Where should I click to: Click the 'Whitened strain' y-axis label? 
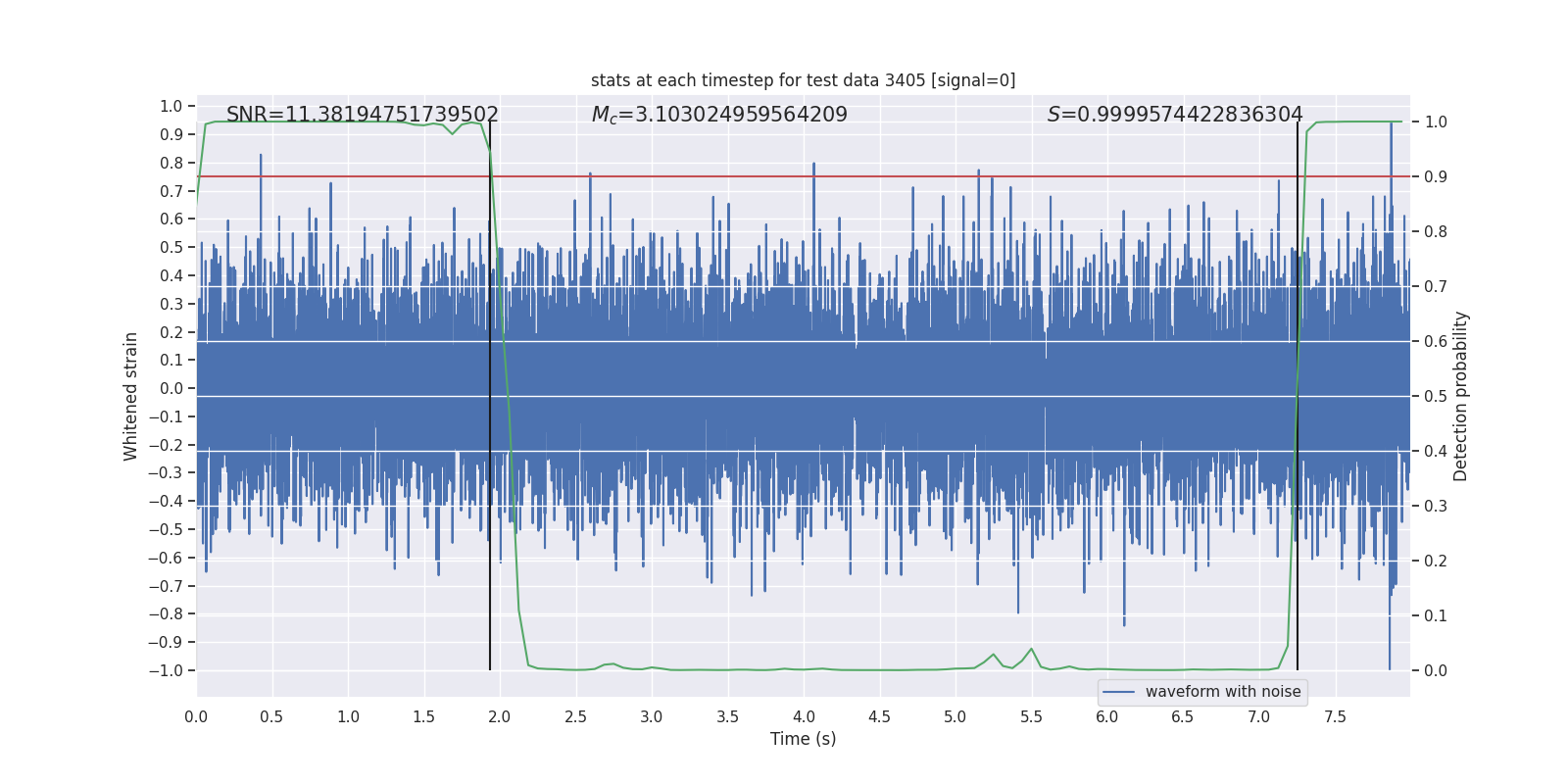(130, 396)
